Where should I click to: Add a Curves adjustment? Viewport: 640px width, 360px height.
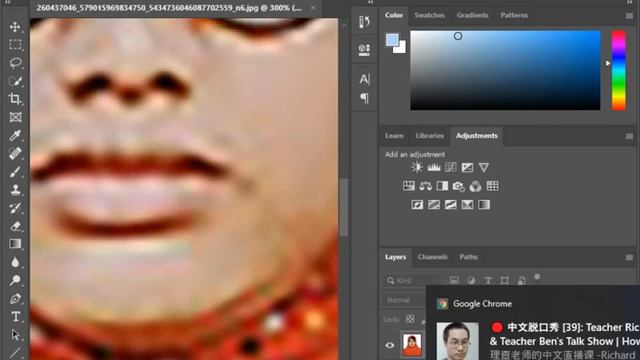[451, 167]
